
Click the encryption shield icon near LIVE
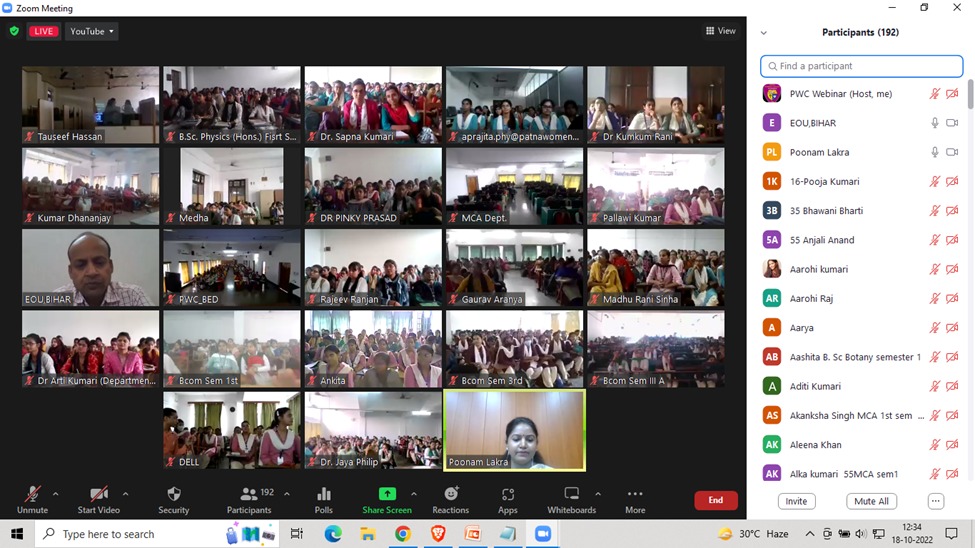[14, 31]
